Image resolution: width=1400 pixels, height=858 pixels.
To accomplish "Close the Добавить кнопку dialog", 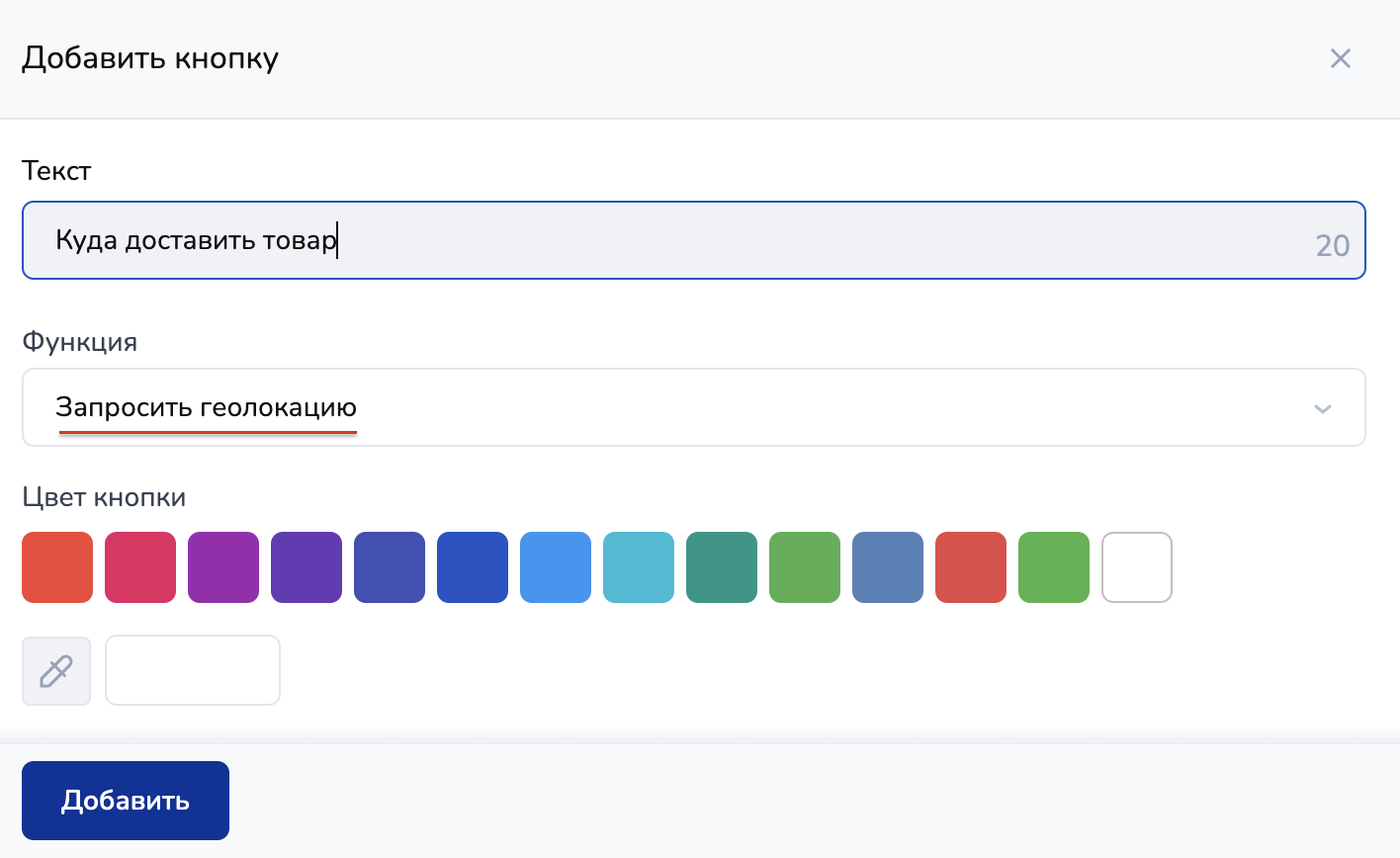I will click(x=1340, y=58).
